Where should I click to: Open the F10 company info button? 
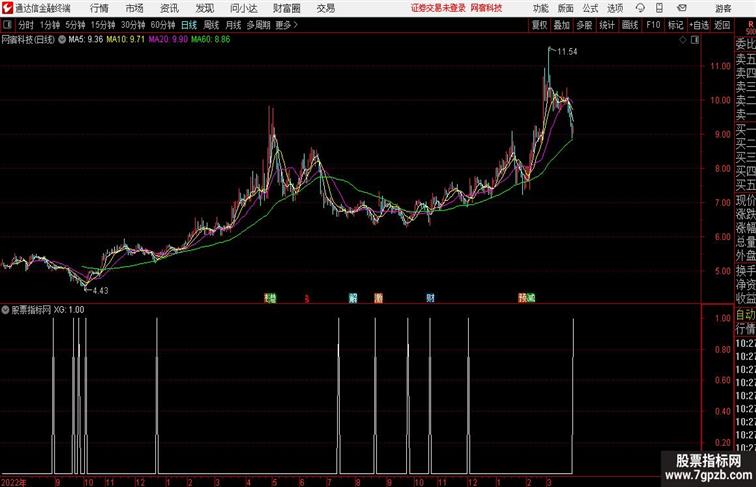653,25
